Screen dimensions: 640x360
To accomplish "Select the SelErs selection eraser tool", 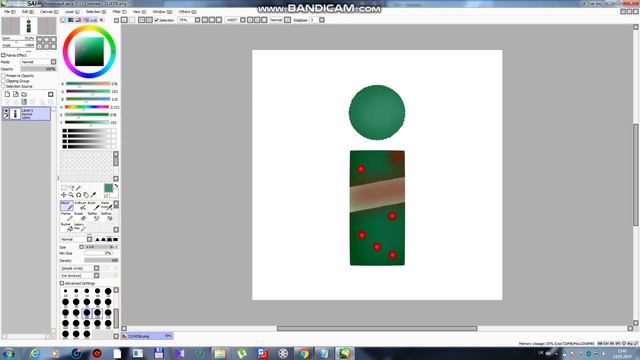I will [x=107, y=216].
